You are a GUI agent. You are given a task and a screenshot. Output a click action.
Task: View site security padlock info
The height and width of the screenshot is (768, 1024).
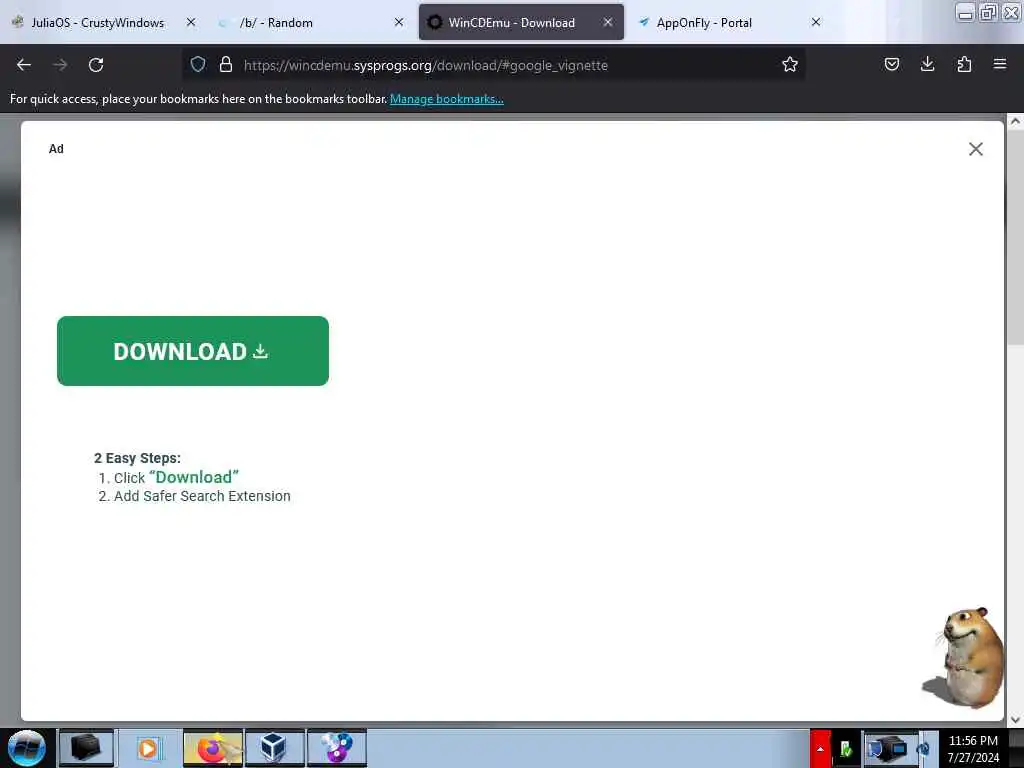(x=226, y=64)
